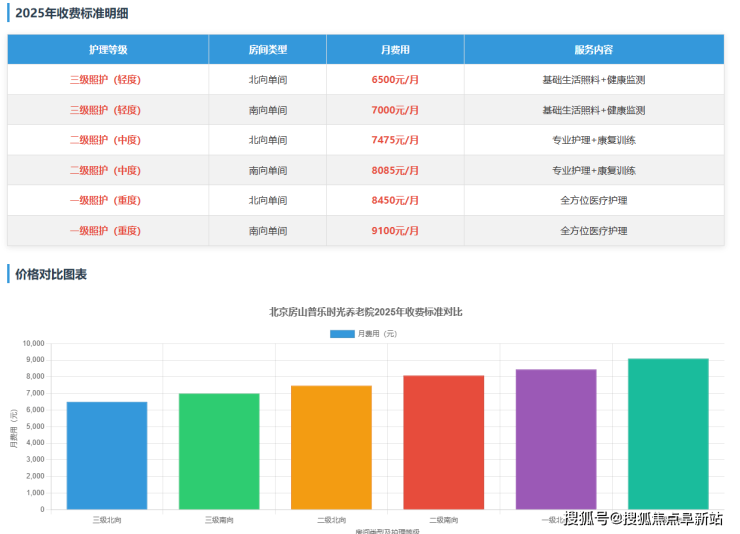Click the chart title 北京房山普乐时光养老院2025年收费标准对比
Screen dimensions: 740x534
(366, 311)
